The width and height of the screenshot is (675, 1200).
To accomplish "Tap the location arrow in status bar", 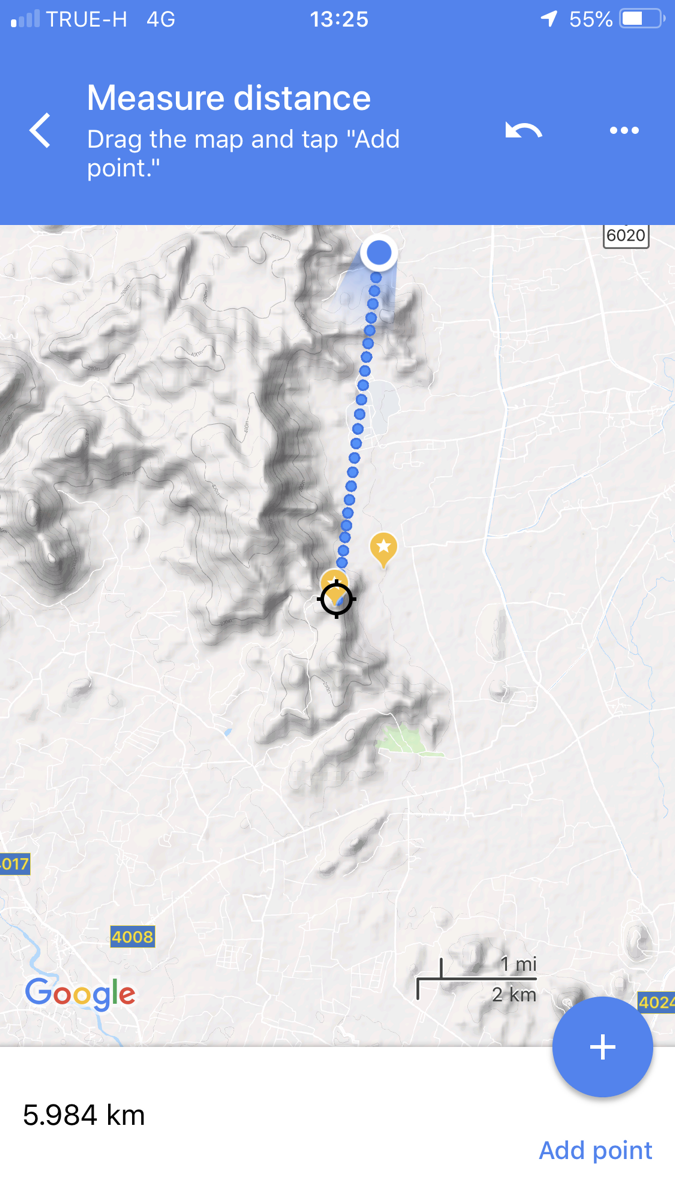I will [549, 18].
